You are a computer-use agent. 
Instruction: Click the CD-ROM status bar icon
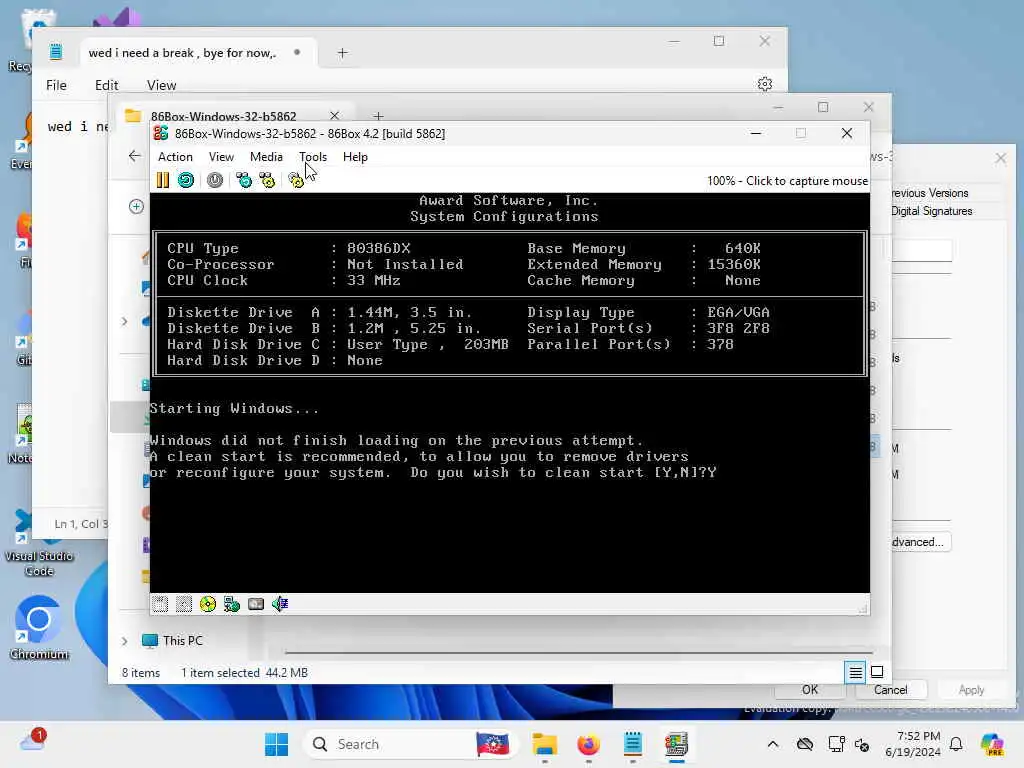coord(208,604)
